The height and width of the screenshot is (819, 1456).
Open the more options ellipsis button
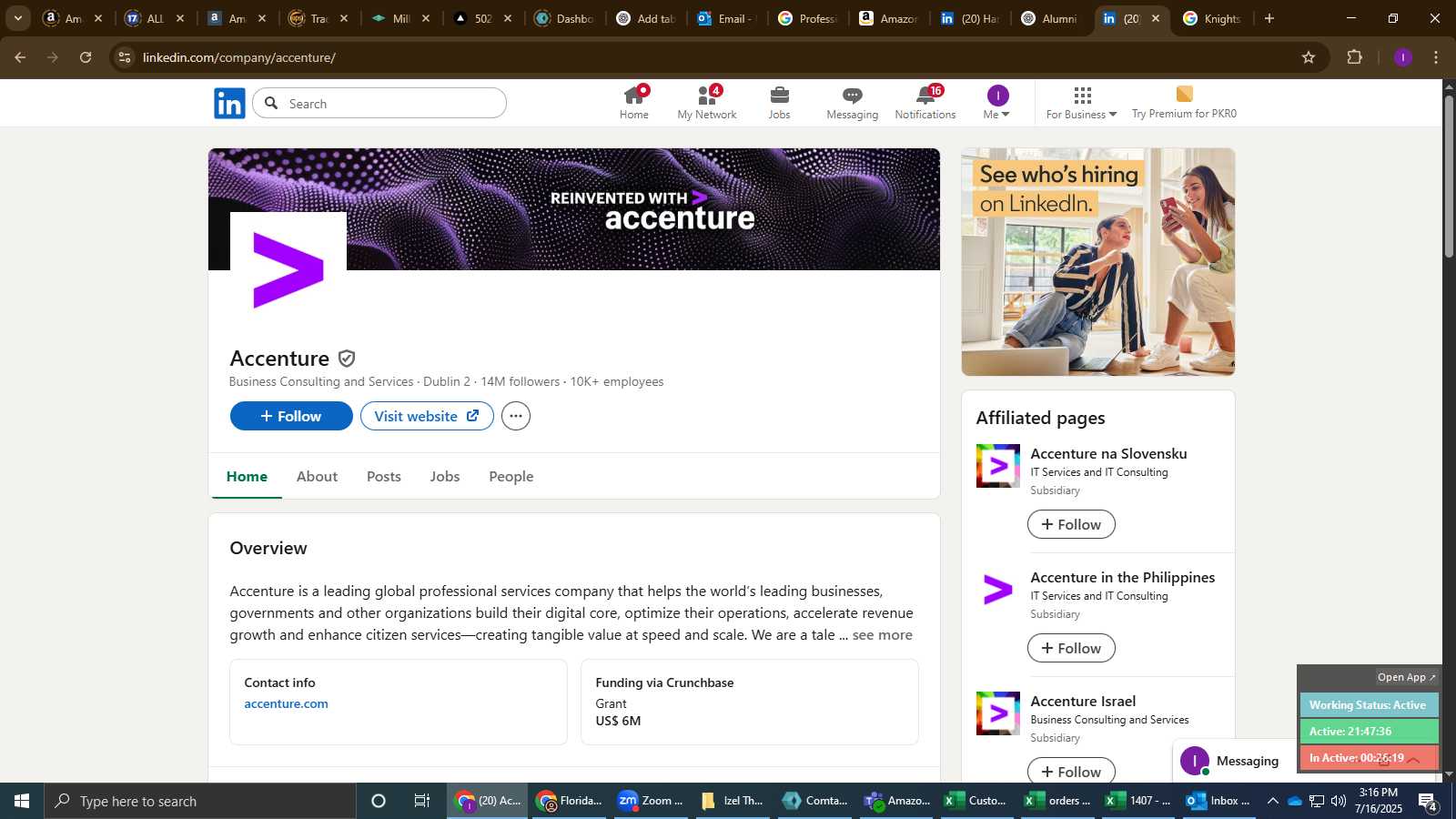click(516, 416)
